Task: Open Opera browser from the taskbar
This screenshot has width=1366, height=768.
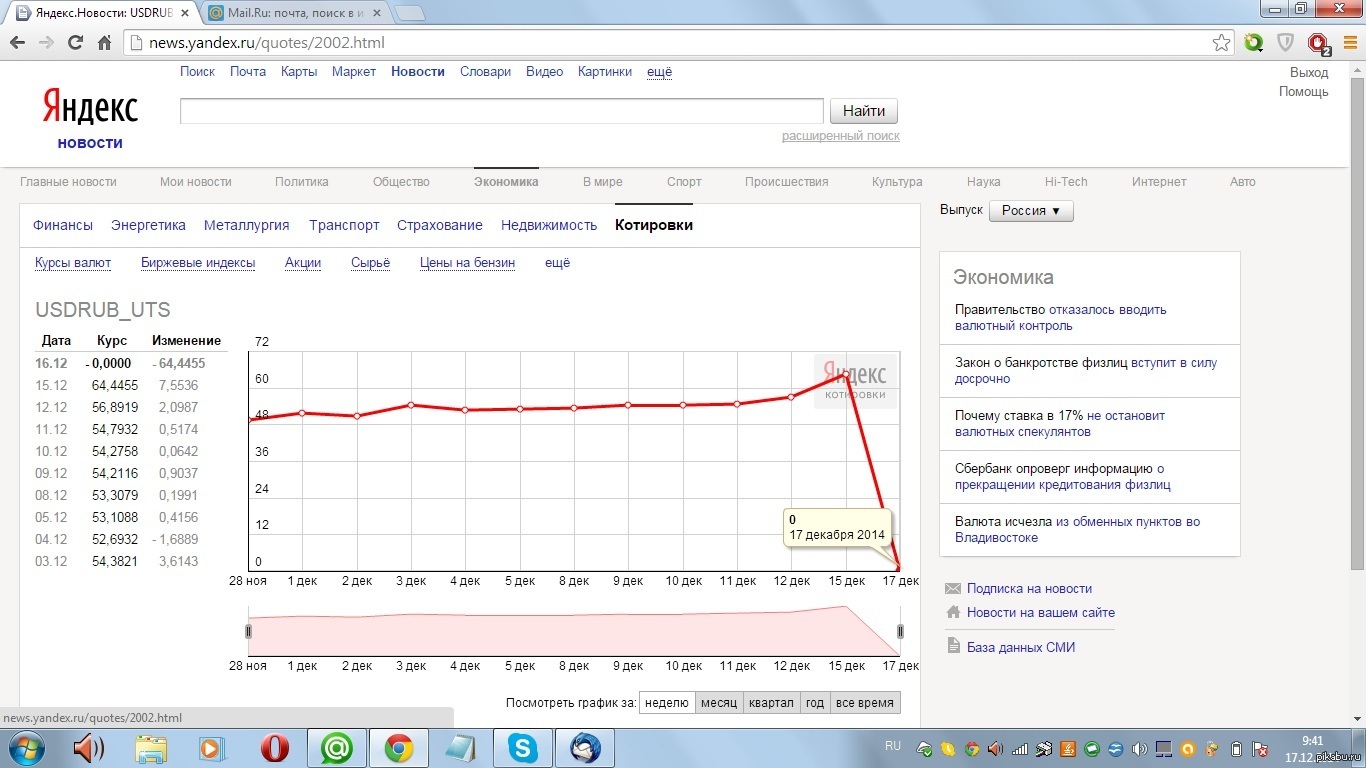Action: coord(274,748)
